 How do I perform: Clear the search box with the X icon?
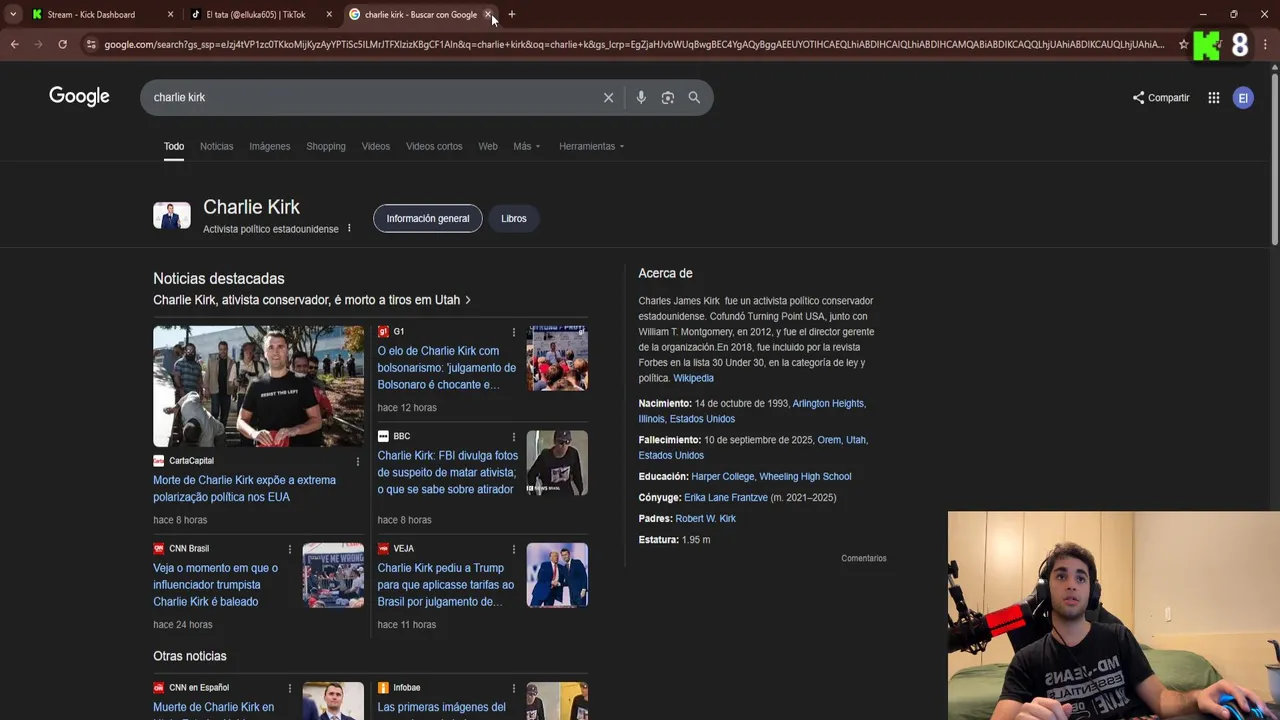pos(608,97)
